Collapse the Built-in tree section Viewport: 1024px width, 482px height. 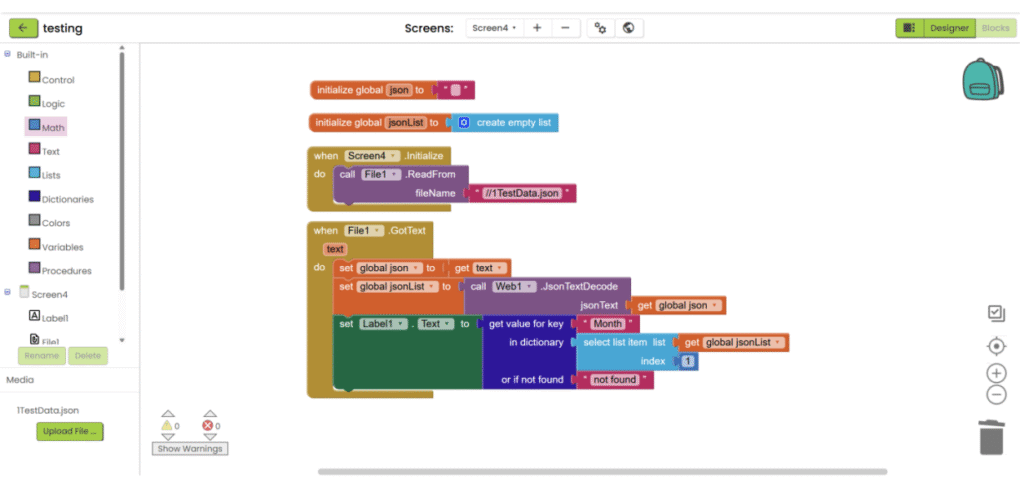tap(8, 55)
